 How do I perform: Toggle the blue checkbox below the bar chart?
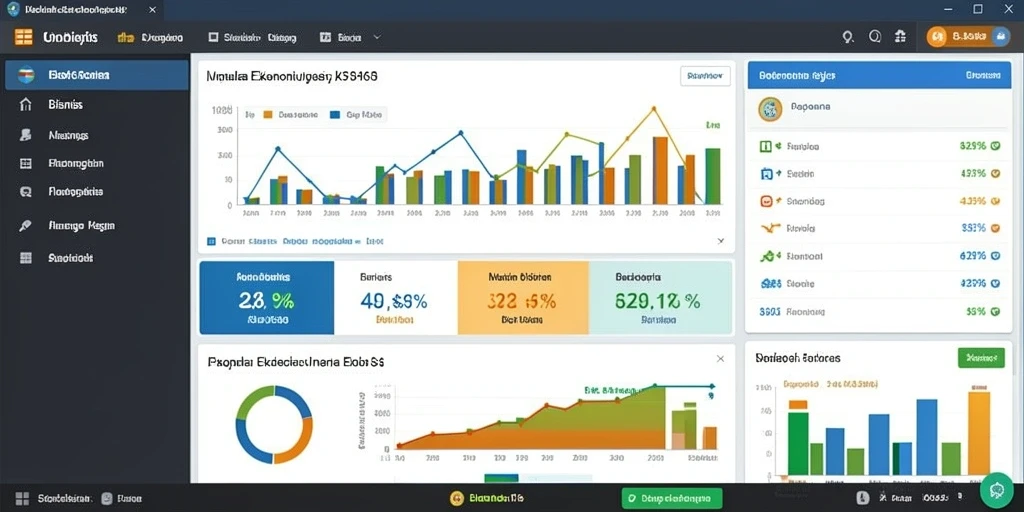pos(211,241)
